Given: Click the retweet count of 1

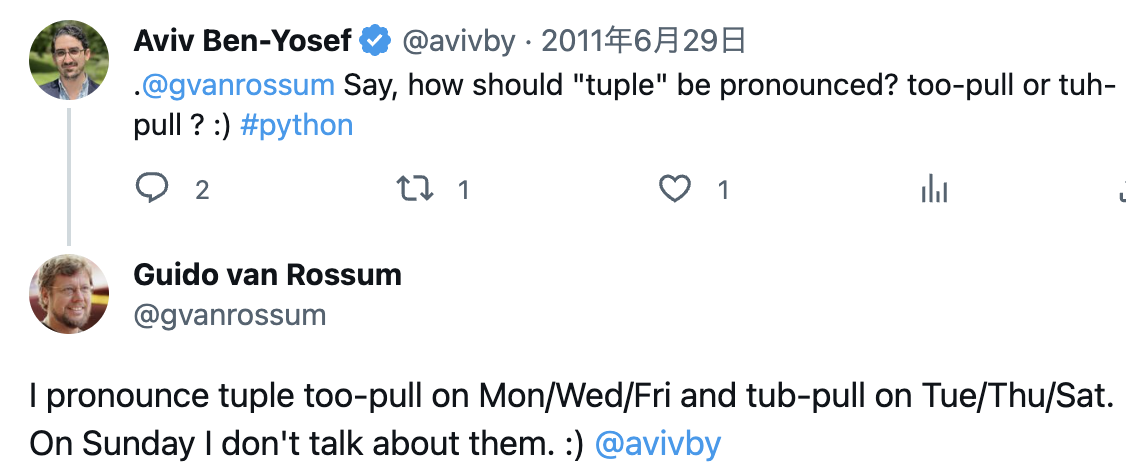Looking at the screenshot, I should coord(463,189).
